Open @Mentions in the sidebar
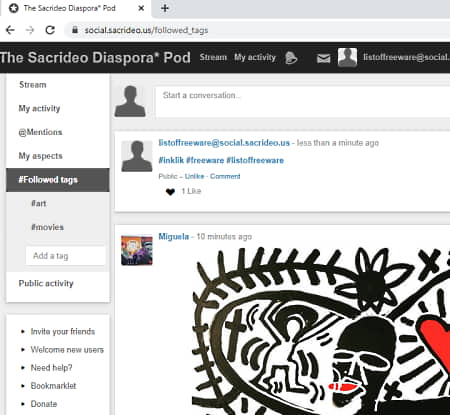This screenshot has width=450, height=415. click(40, 132)
